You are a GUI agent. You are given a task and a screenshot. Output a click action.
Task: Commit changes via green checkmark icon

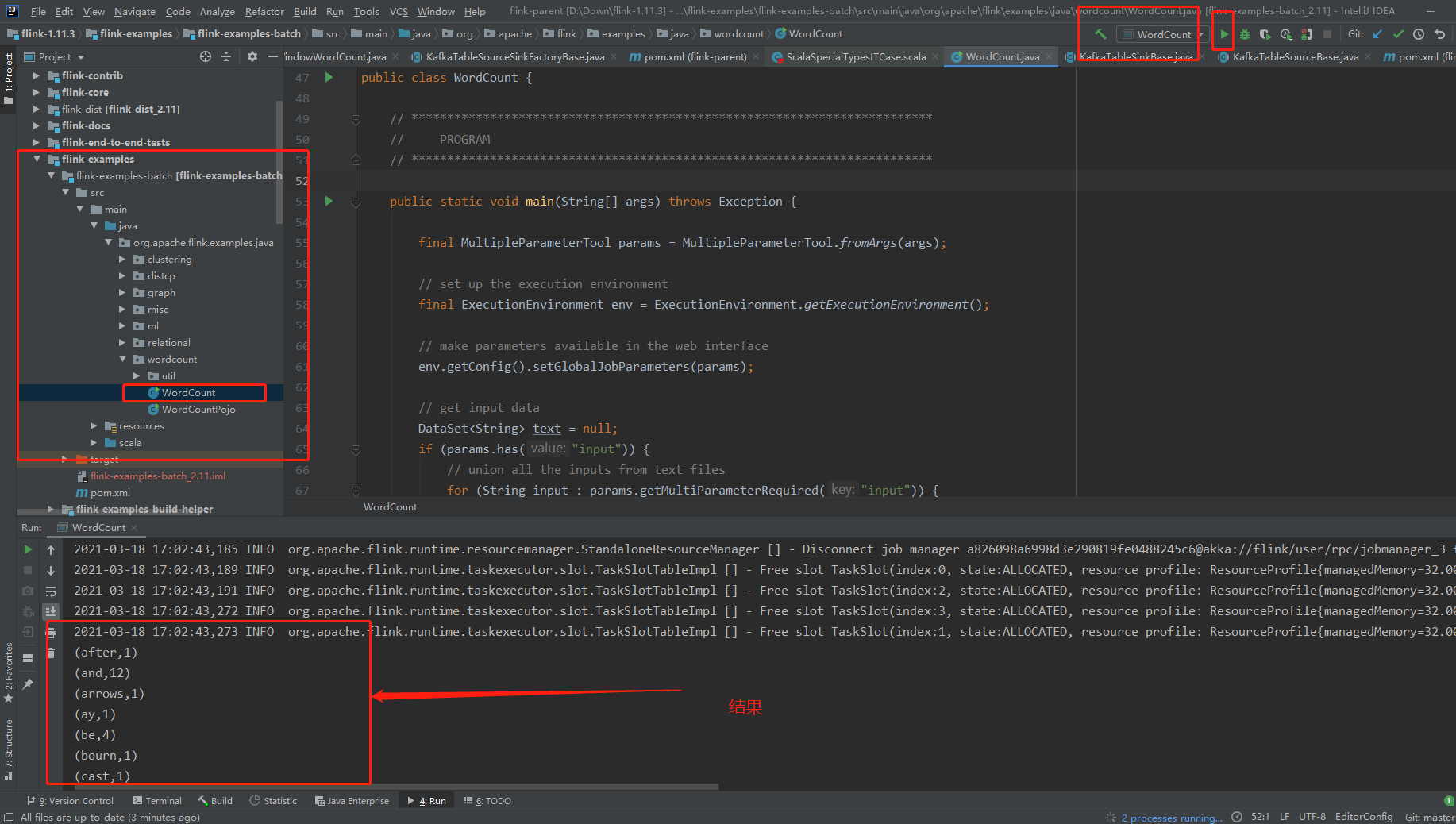point(1398,35)
